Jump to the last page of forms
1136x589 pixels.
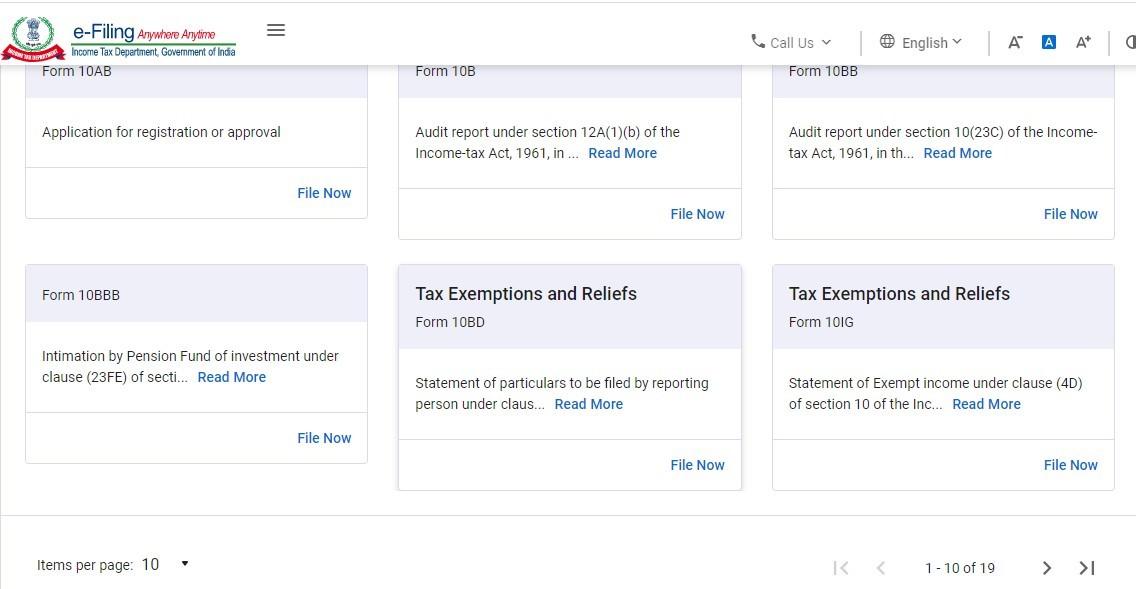[1086, 567]
